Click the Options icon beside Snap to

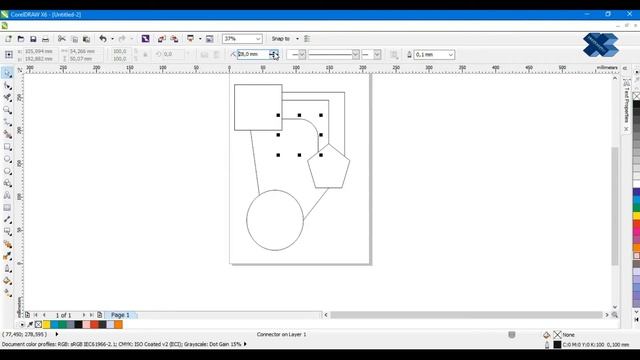tap(307, 39)
